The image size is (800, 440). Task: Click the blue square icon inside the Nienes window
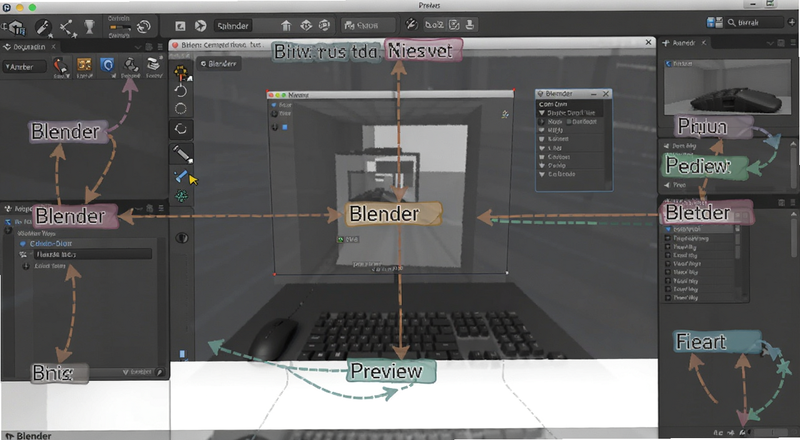click(285, 127)
